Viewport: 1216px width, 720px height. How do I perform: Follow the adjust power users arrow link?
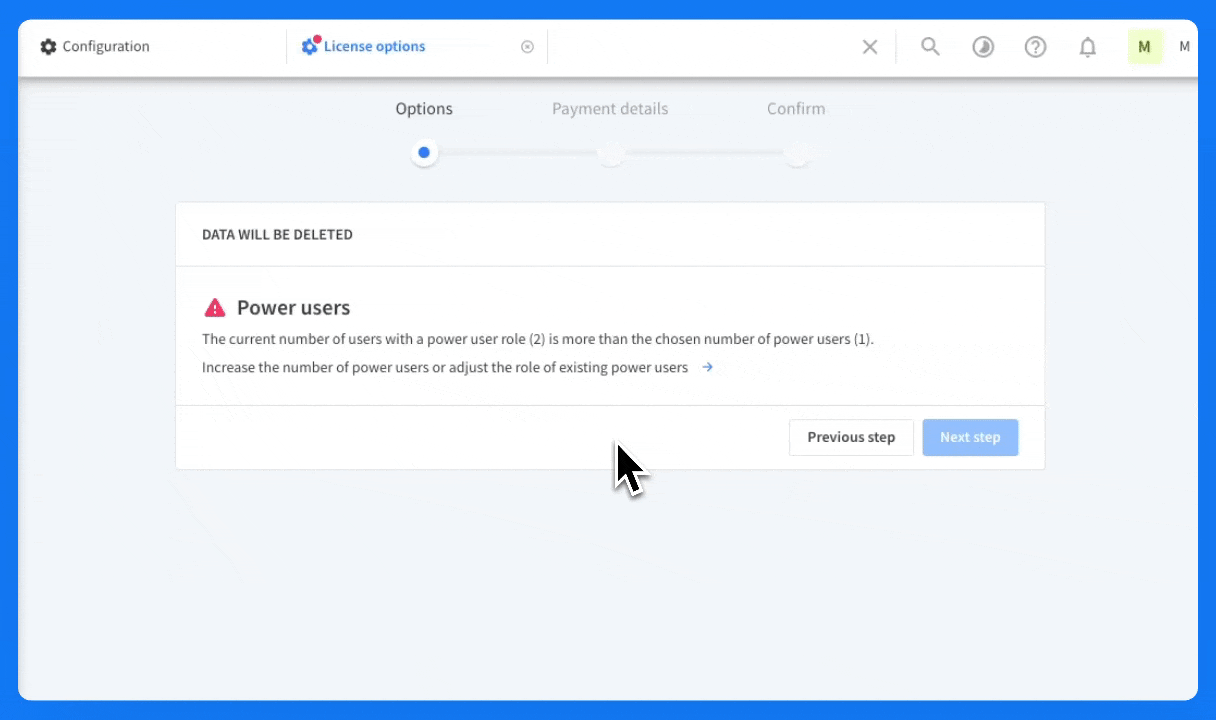click(707, 367)
